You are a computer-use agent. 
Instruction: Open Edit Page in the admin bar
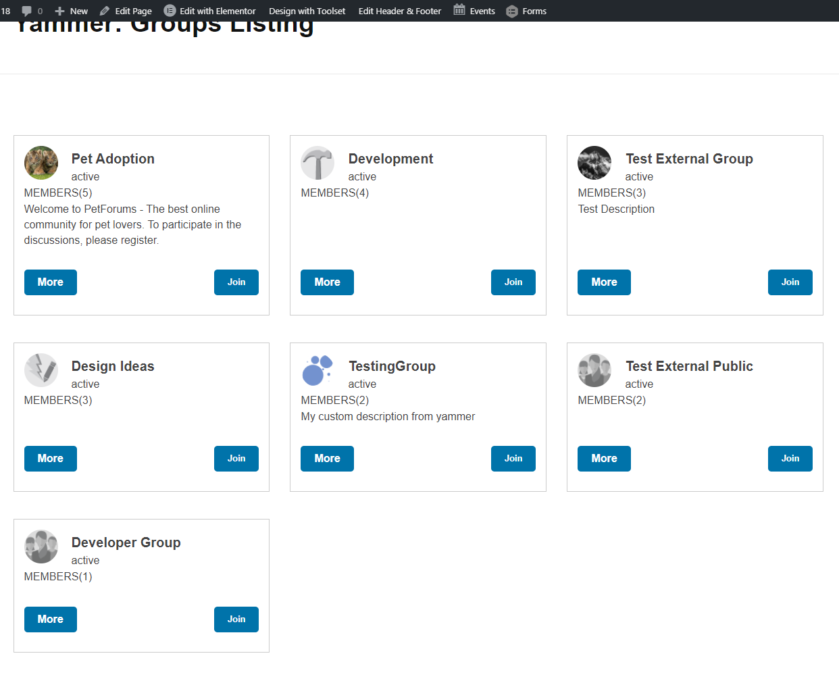click(x=126, y=11)
